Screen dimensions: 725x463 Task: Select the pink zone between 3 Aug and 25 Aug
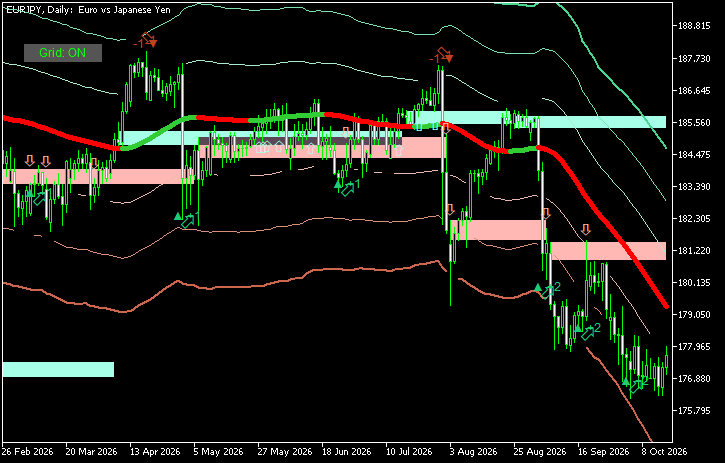tap(498, 230)
